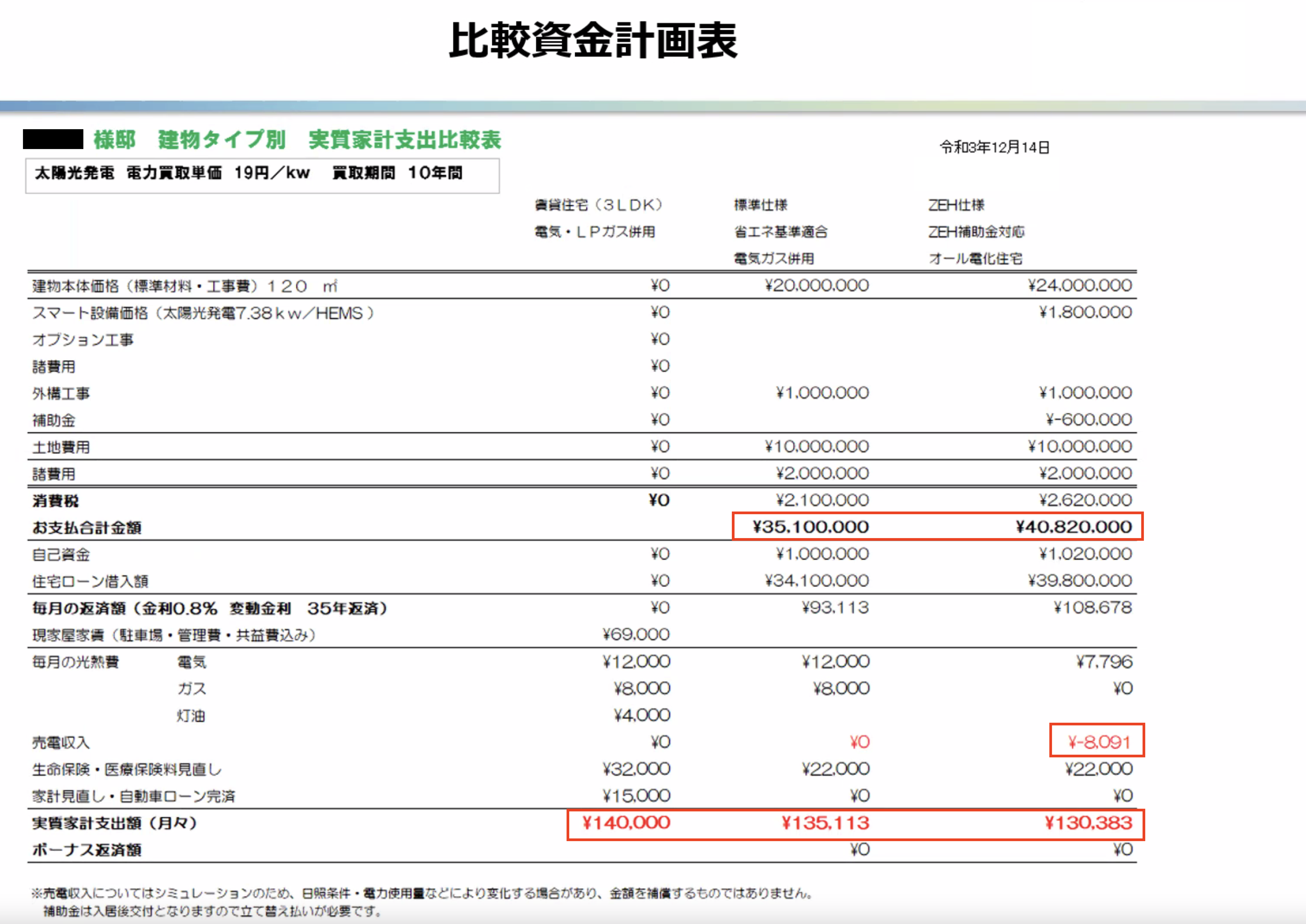Click the blacked-out customer name box
The width and height of the screenshot is (1306, 924).
(53, 140)
